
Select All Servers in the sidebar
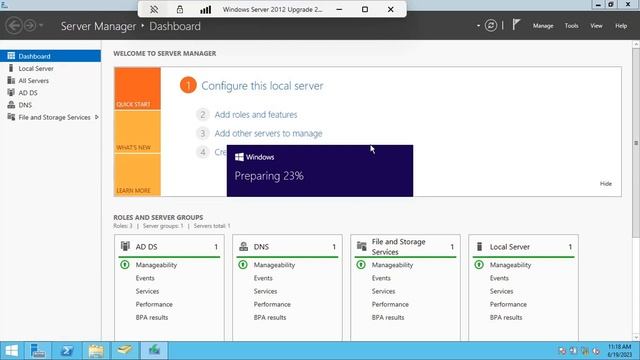click(x=51, y=80)
